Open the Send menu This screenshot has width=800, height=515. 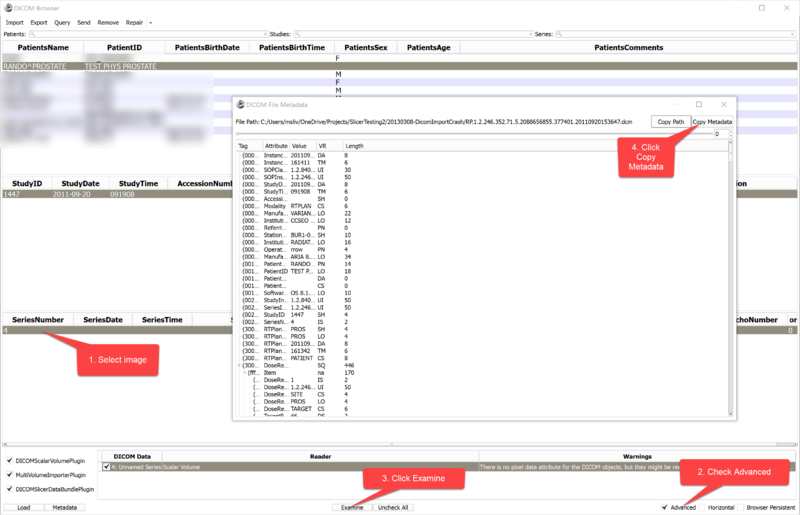(x=84, y=22)
